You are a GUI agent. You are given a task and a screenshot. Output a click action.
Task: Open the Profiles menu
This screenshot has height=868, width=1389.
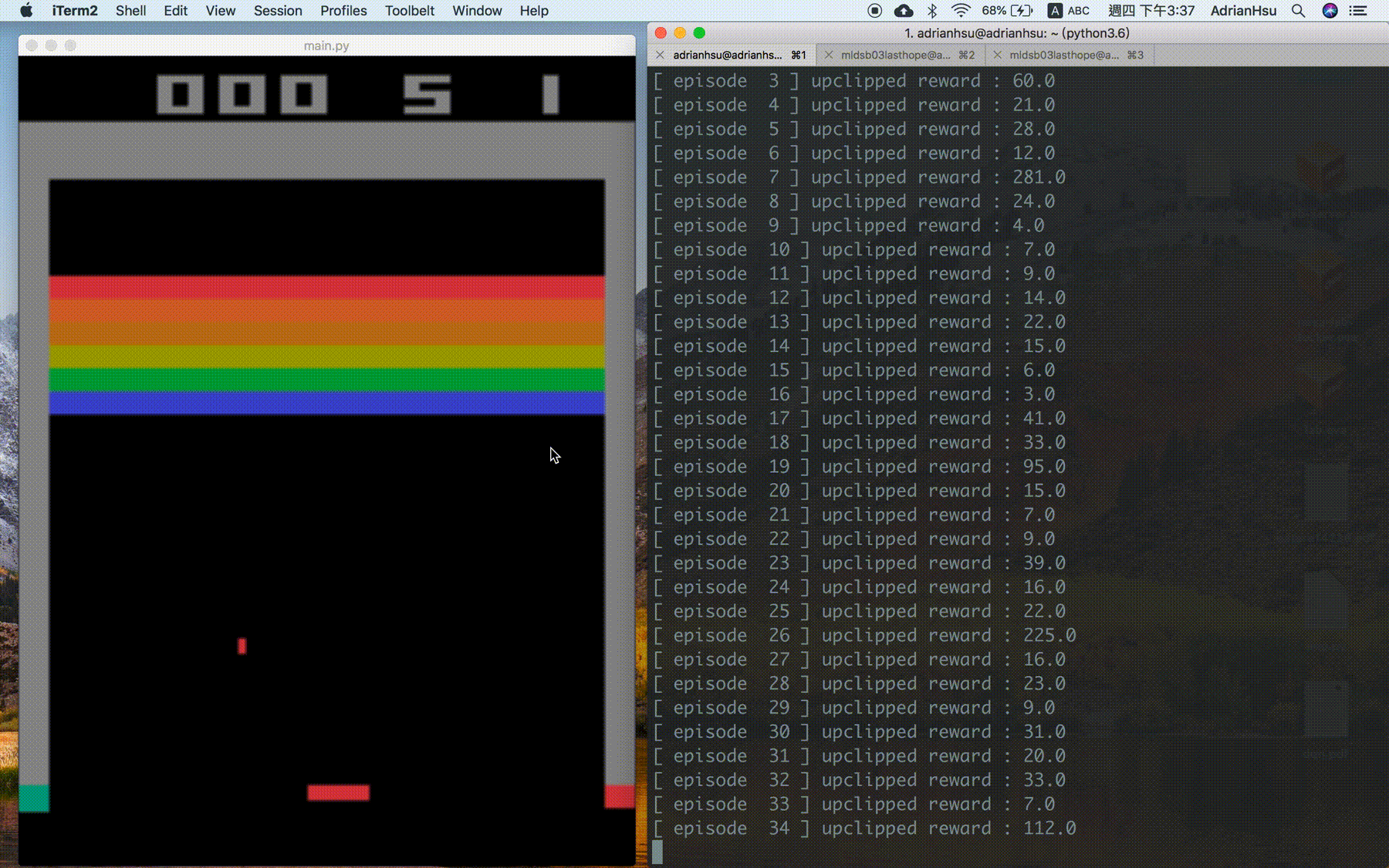point(343,11)
